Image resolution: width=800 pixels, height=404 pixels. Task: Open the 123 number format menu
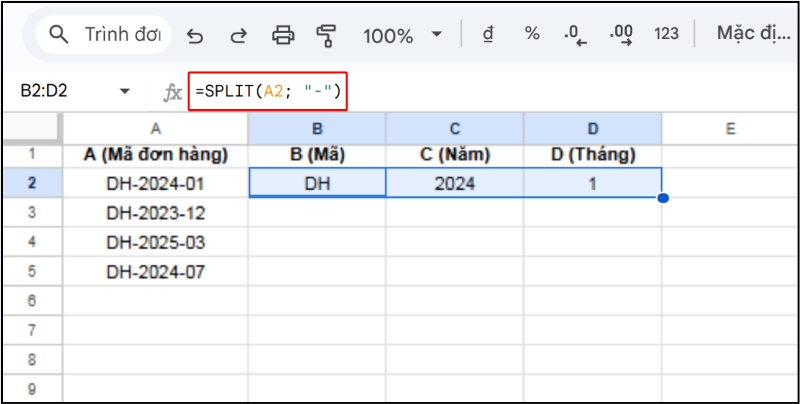pos(666,34)
